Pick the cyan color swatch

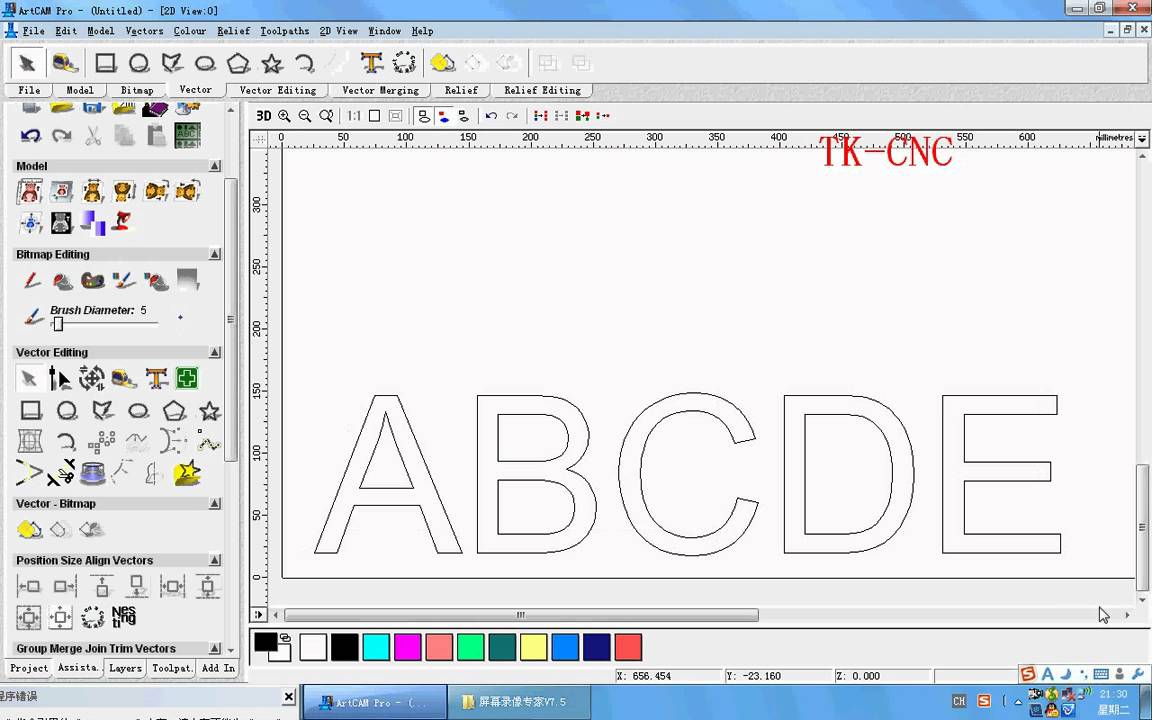[376, 647]
